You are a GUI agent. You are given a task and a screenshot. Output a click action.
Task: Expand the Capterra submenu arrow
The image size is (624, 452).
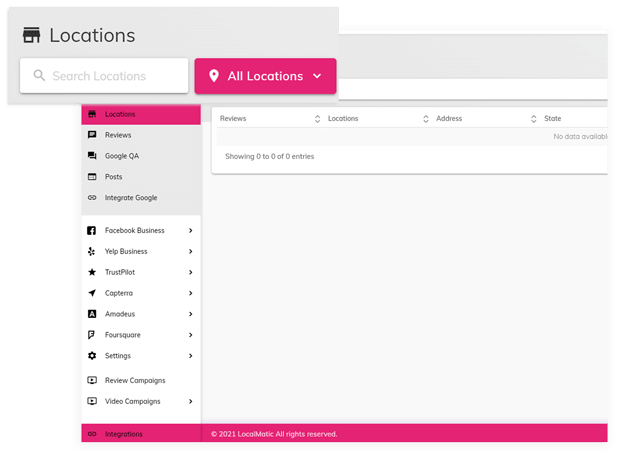[x=191, y=293]
